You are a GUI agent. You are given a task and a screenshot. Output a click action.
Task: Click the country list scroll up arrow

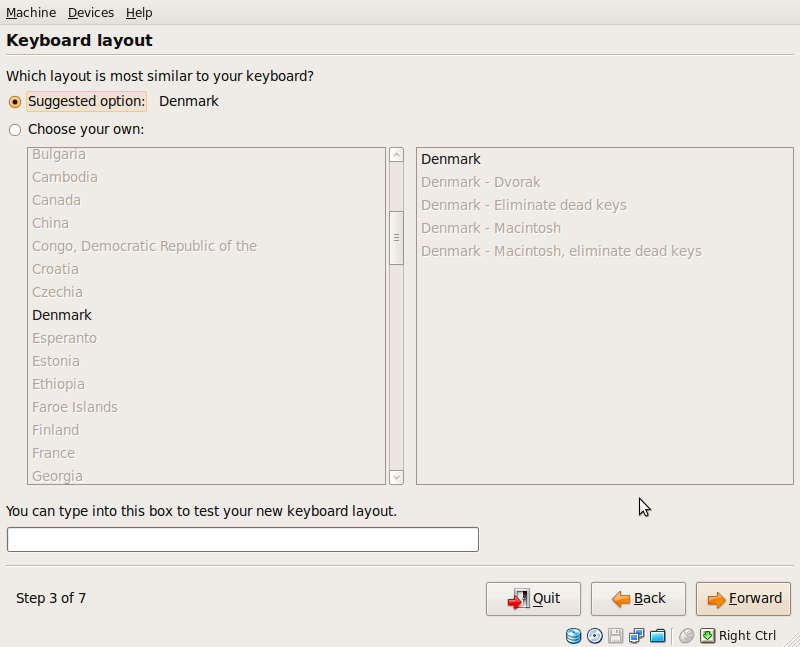point(396,155)
